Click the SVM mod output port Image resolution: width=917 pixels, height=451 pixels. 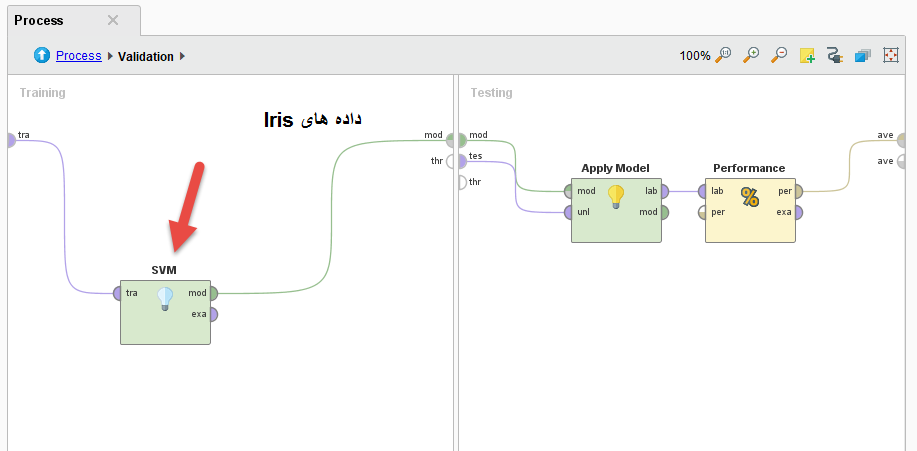point(213,294)
